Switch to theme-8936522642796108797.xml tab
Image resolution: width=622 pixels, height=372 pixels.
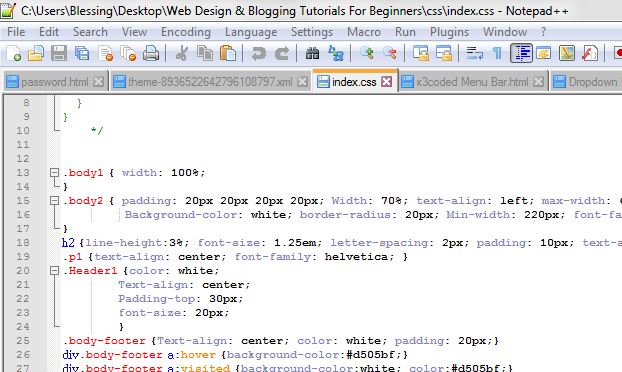(210, 82)
